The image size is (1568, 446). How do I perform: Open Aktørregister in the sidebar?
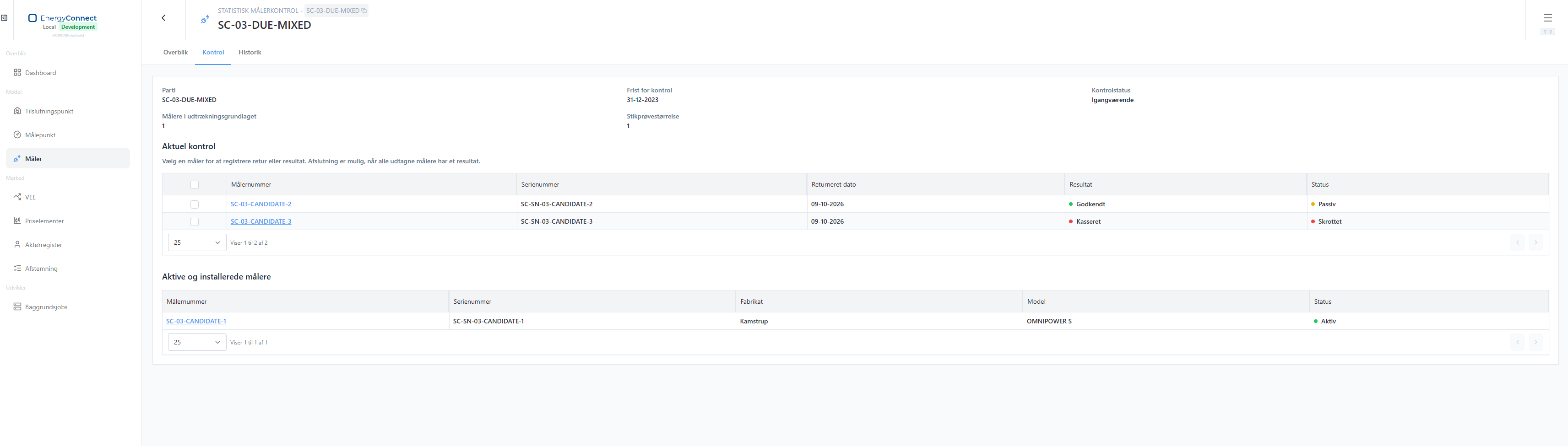[x=68, y=245]
